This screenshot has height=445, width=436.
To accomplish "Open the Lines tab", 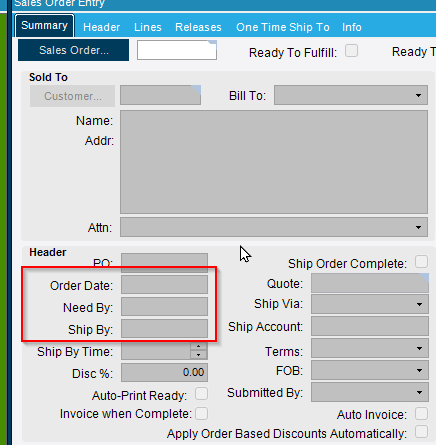I will point(148,27).
